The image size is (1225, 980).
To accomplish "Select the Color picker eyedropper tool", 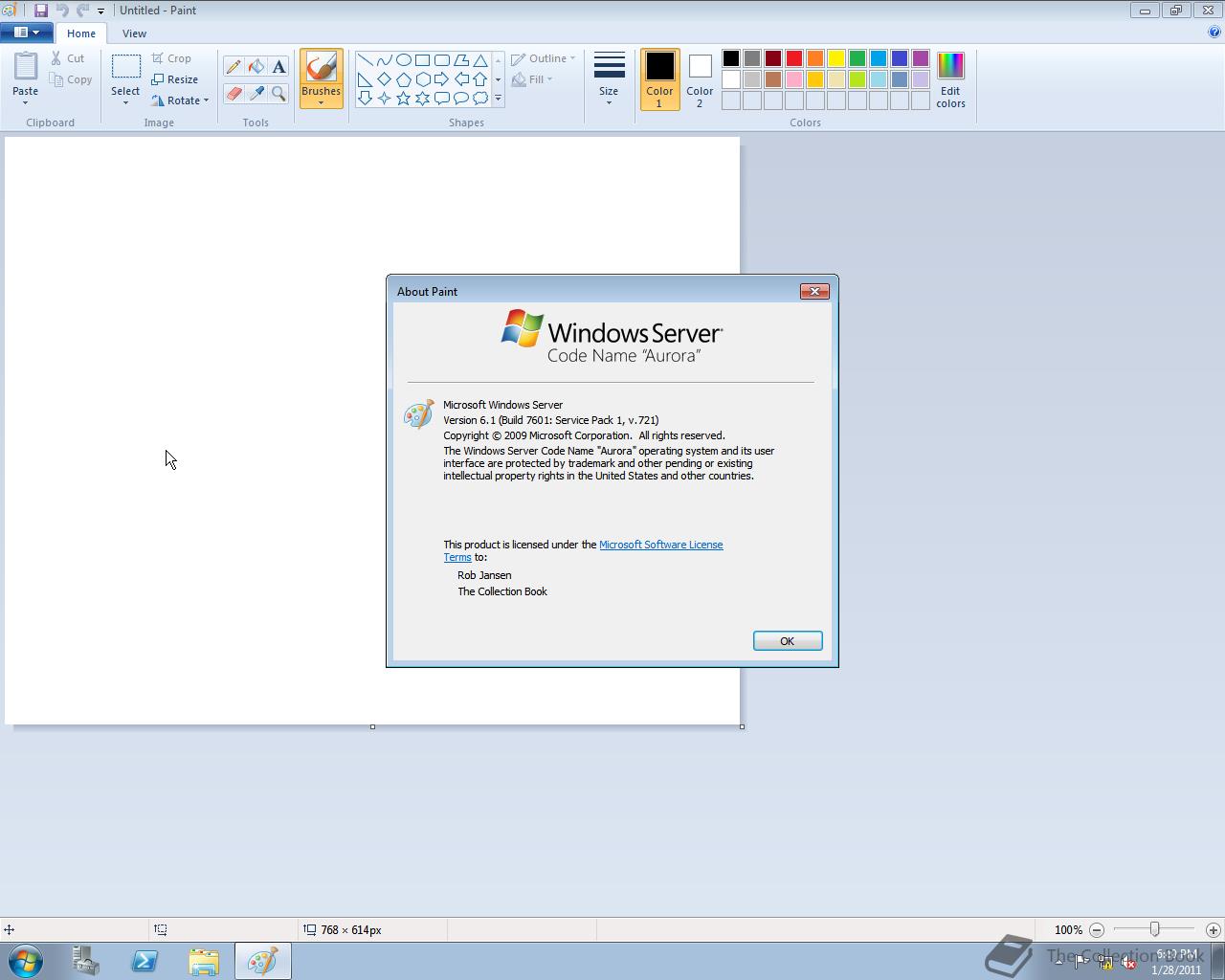I will [x=256, y=93].
